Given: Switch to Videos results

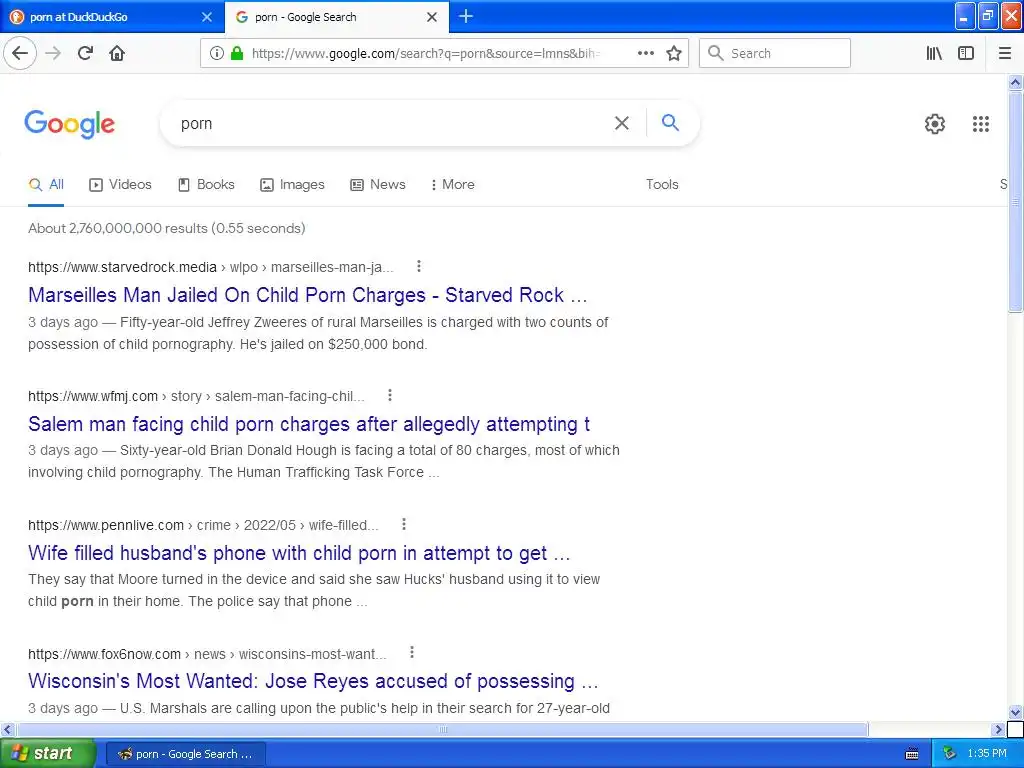Looking at the screenshot, I should pos(120,185).
